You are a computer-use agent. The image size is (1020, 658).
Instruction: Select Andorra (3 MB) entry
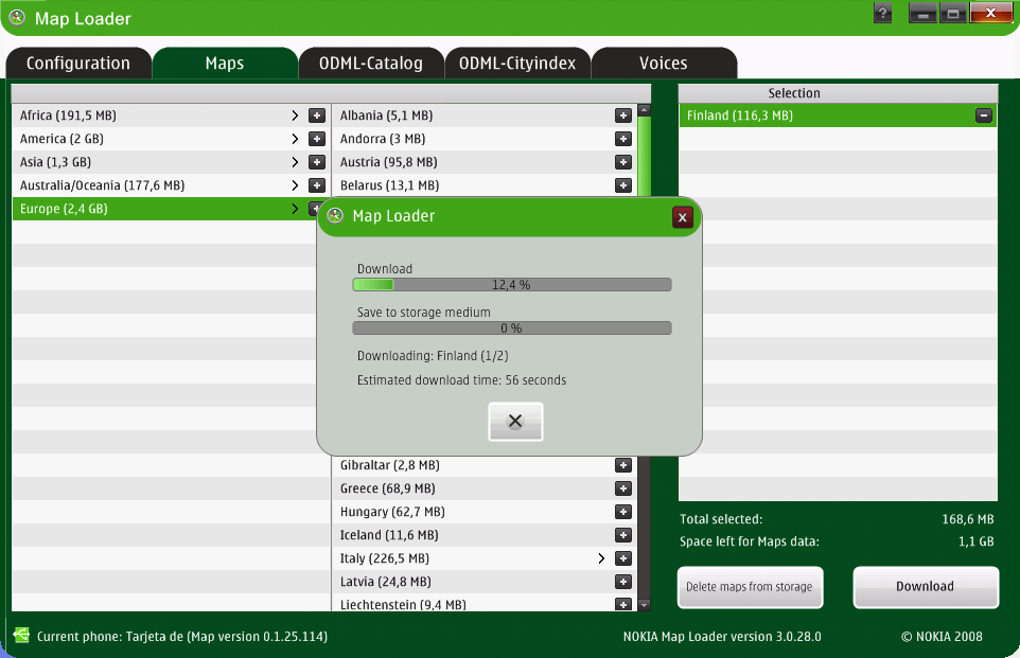(x=485, y=139)
